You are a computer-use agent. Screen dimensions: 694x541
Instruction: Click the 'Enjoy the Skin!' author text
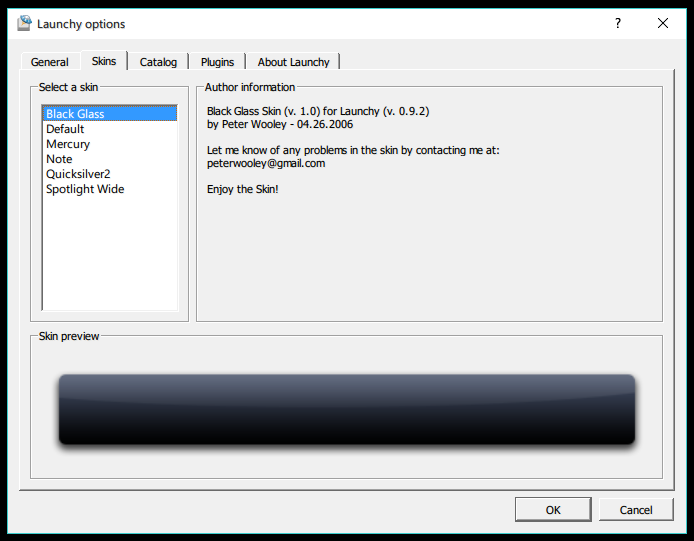tap(243, 189)
